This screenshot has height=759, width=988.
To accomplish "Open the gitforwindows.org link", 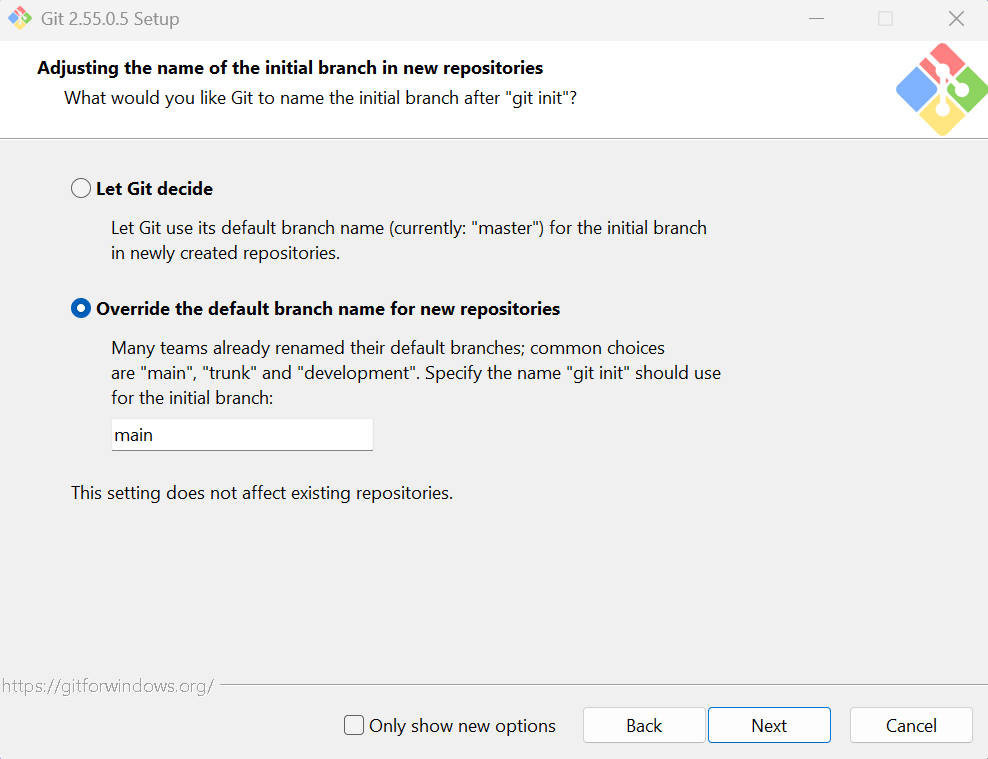I will click(108, 685).
